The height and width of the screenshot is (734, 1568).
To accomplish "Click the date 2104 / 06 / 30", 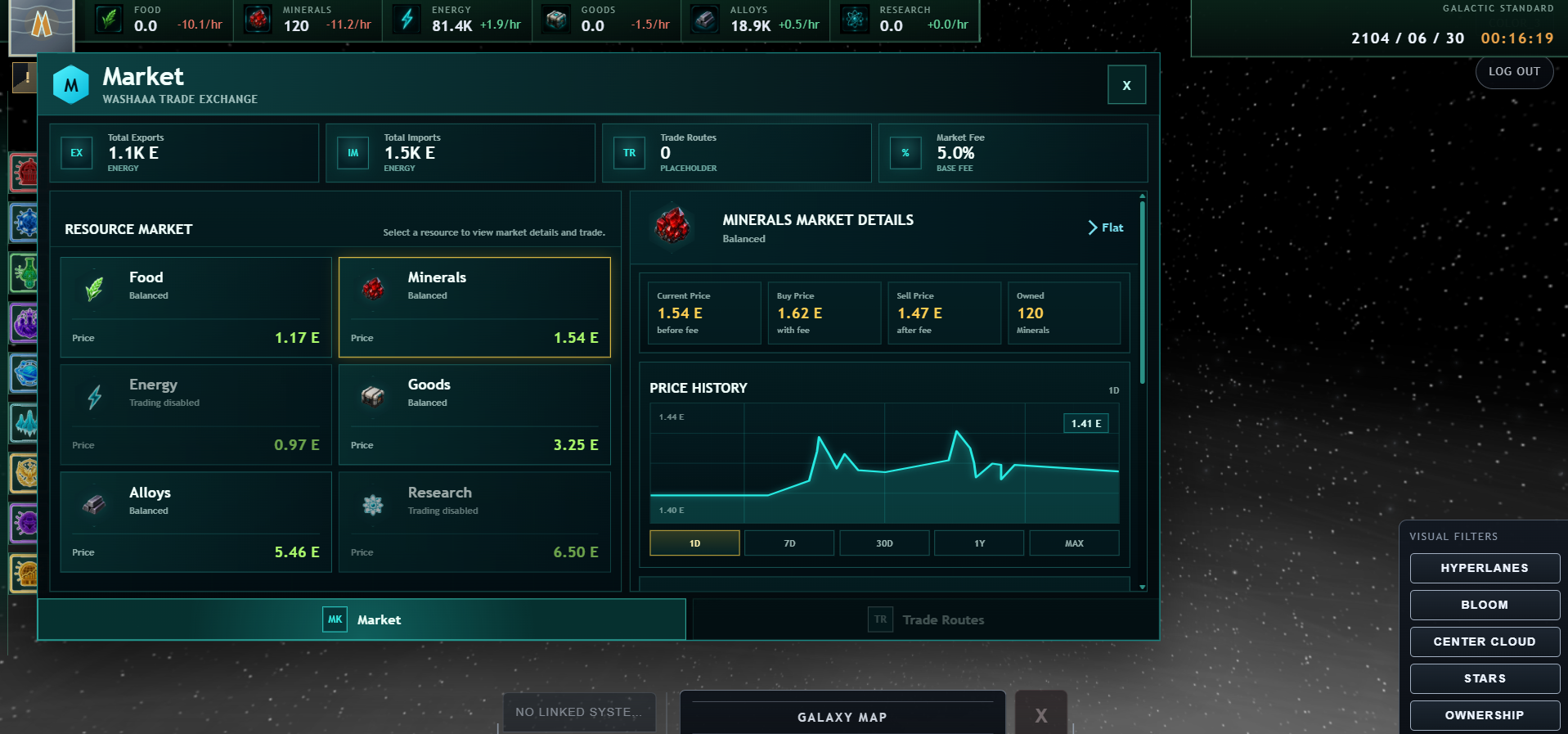I will pyautogui.click(x=1408, y=38).
